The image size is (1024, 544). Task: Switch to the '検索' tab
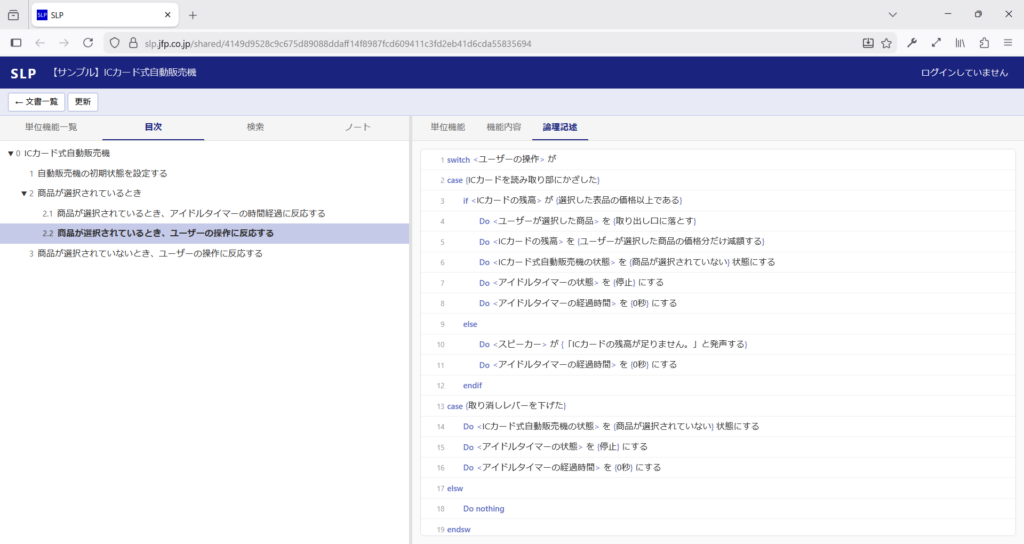(255, 127)
